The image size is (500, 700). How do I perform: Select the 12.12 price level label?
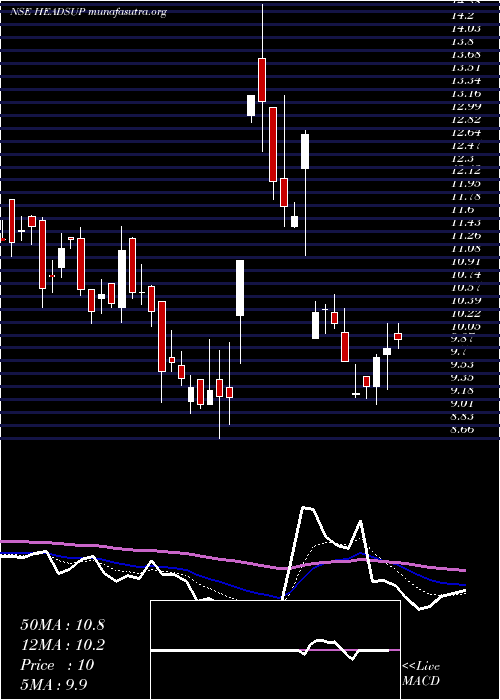click(x=466, y=171)
